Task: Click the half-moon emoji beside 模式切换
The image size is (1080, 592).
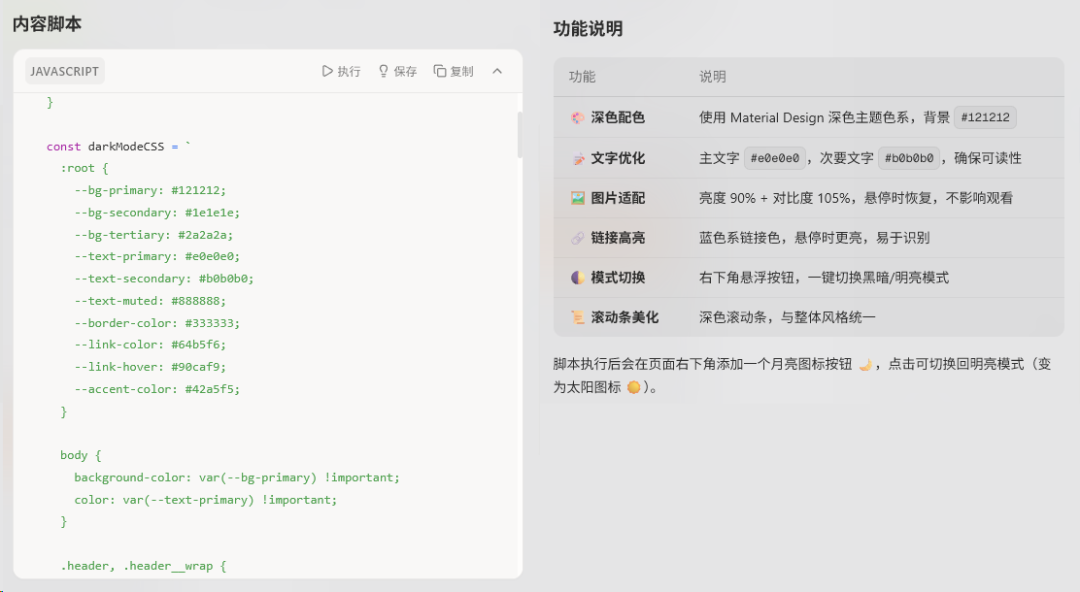Action: (x=578, y=278)
